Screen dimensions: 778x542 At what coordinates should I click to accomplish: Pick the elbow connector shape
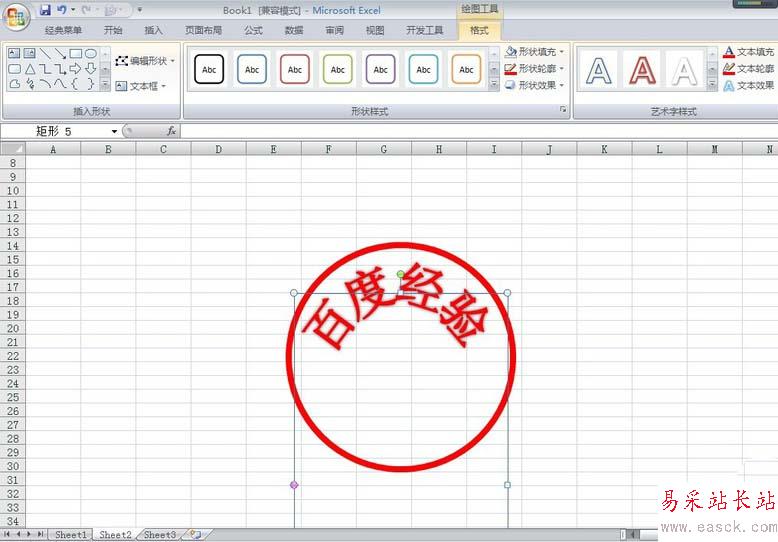coord(45,68)
